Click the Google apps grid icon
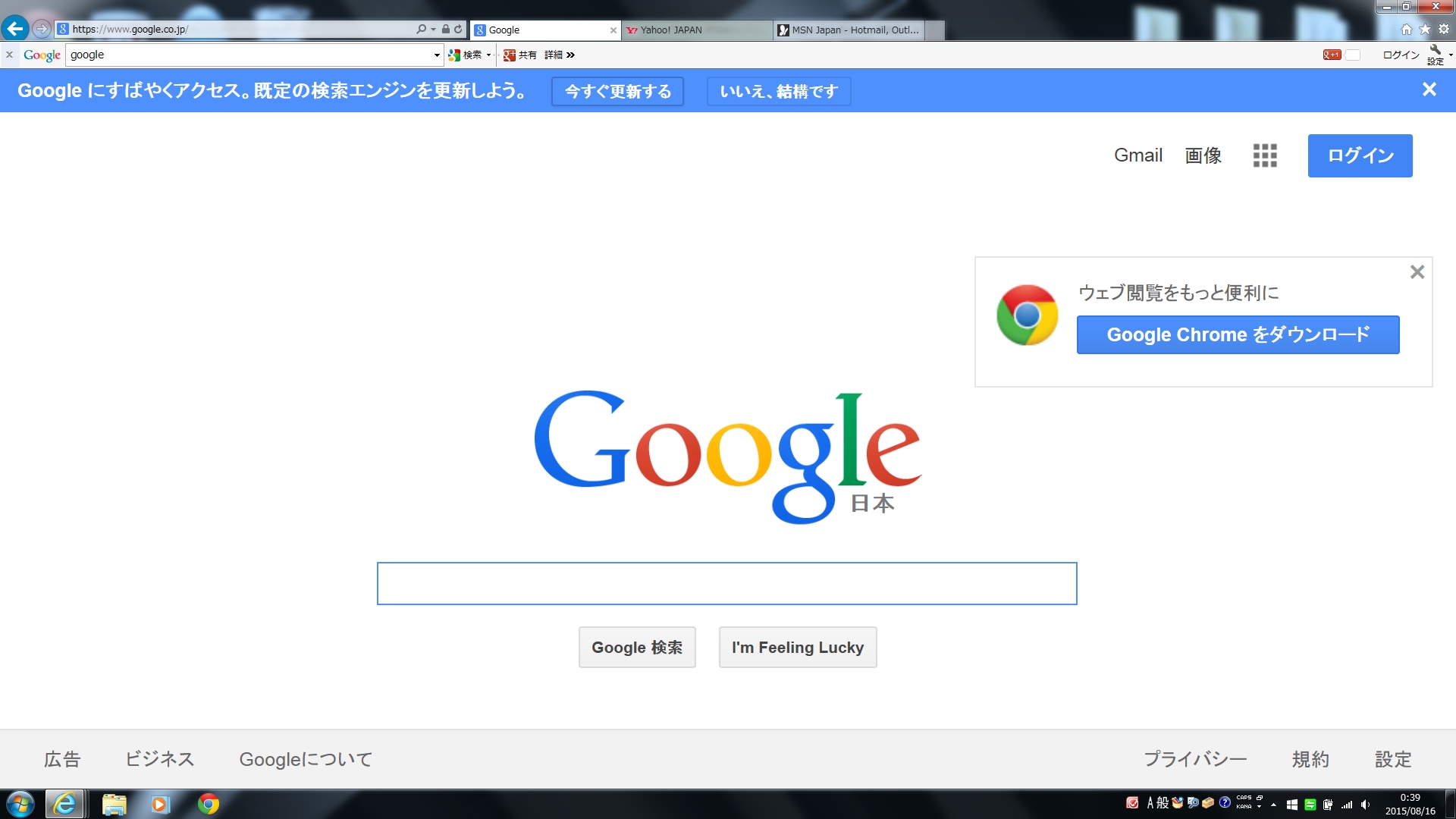This screenshot has width=1456, height=819. pyautogui.click(x=1264, y=155)
